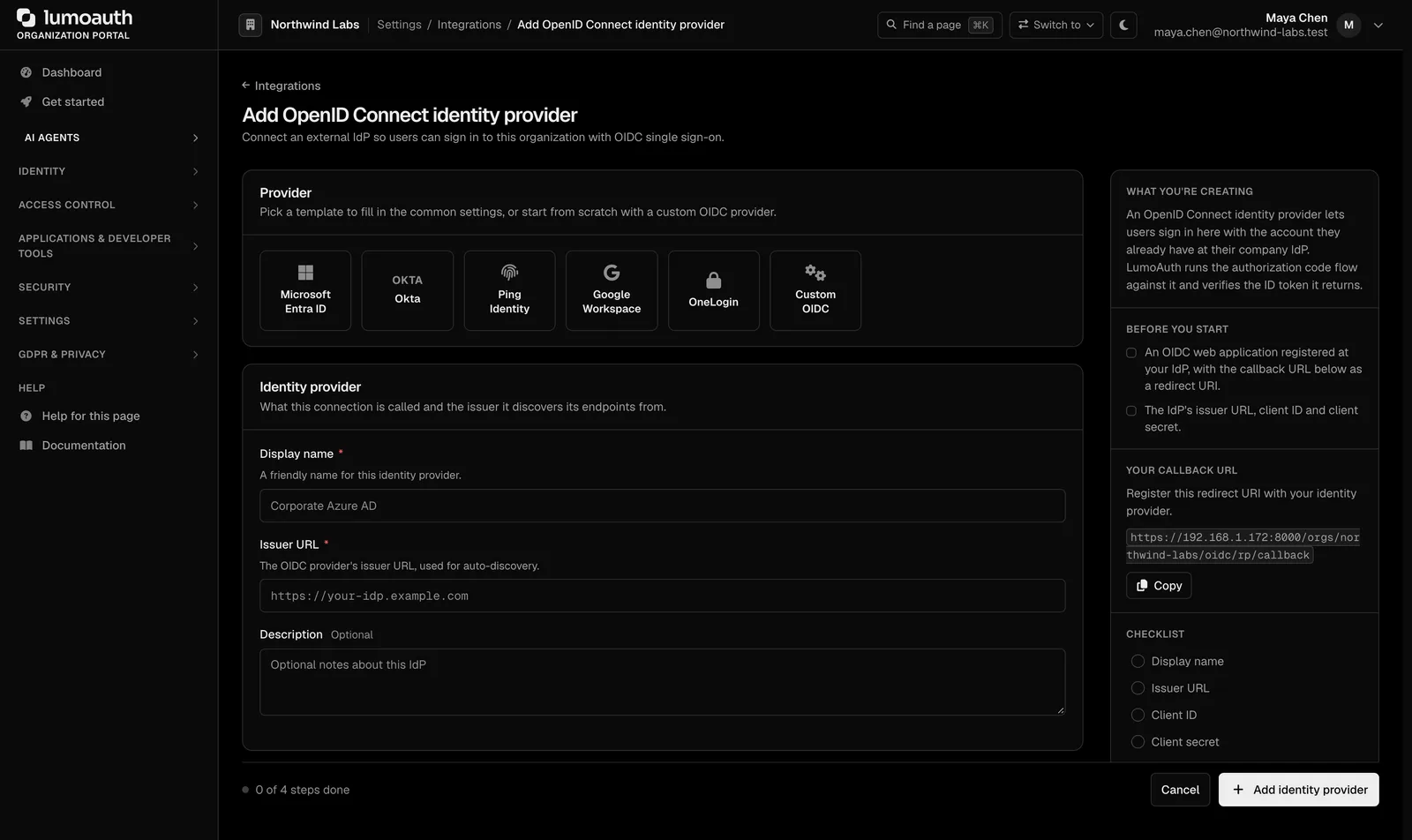This screenshot has width=1412, height=840.
Task: Expand the Security sidebar section
Action: tap(109, 288)
